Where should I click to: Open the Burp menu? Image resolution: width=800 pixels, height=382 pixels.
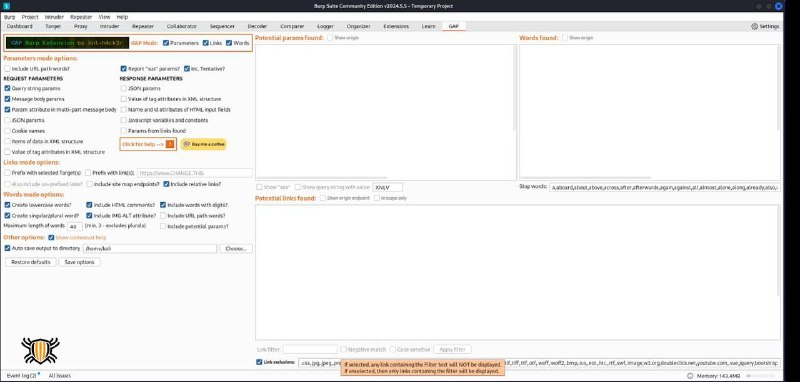(x=10, y=17)
